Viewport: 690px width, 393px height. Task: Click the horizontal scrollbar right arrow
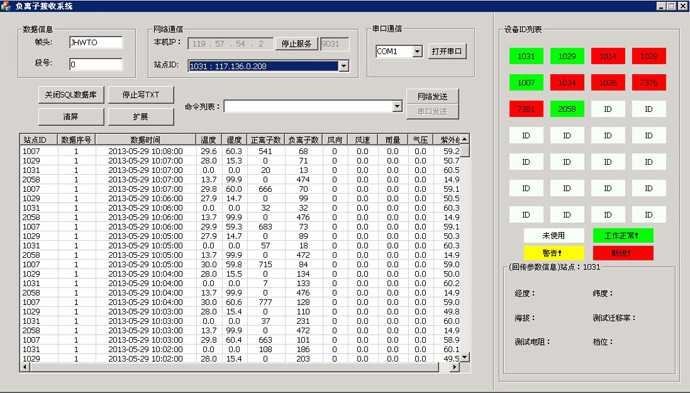(x=455, y=367)
